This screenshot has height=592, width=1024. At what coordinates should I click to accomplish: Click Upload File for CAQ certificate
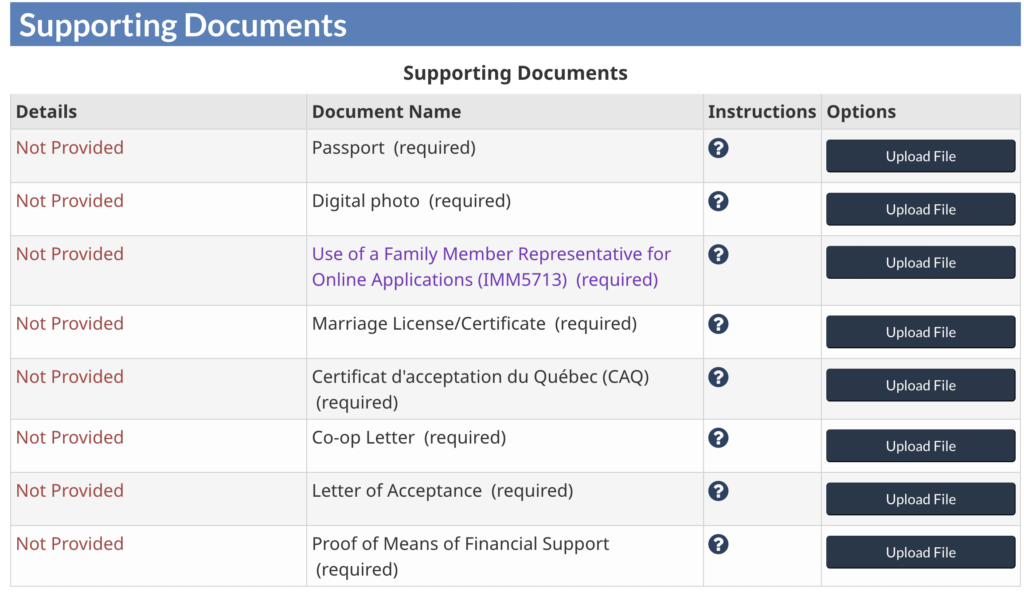[920, 386]
